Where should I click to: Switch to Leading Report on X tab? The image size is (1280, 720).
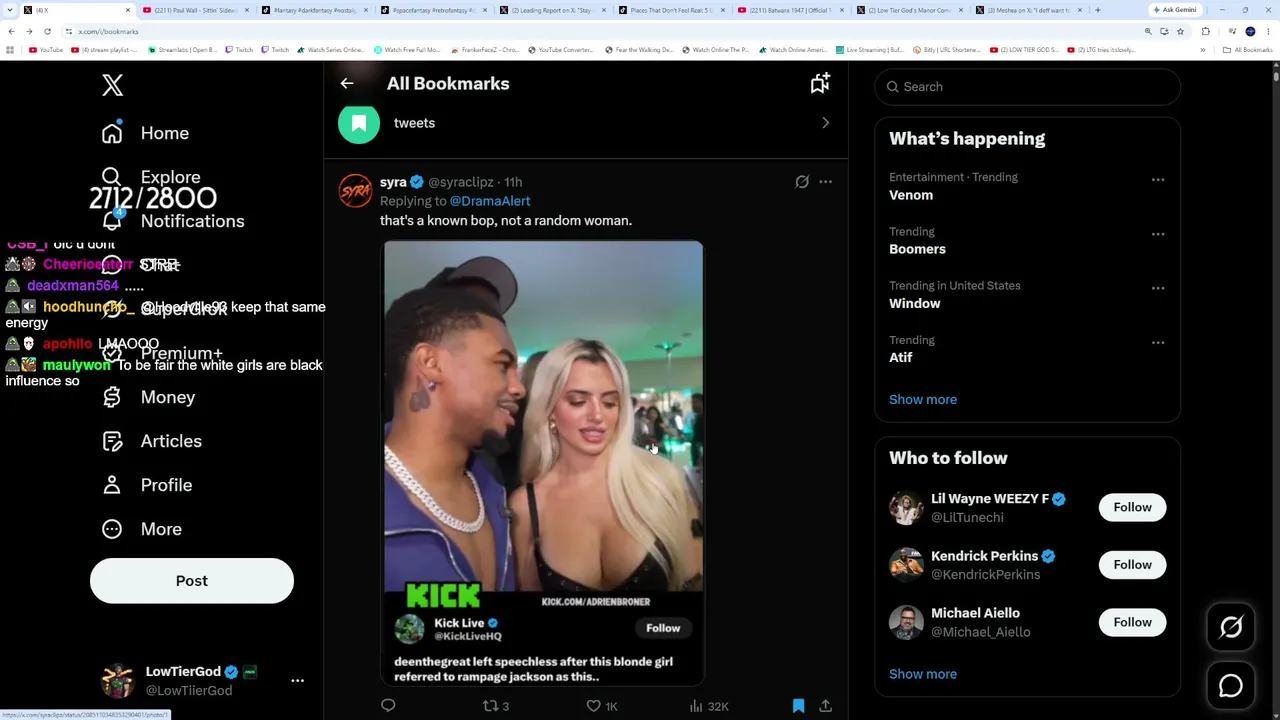click(x=550, y=10)
